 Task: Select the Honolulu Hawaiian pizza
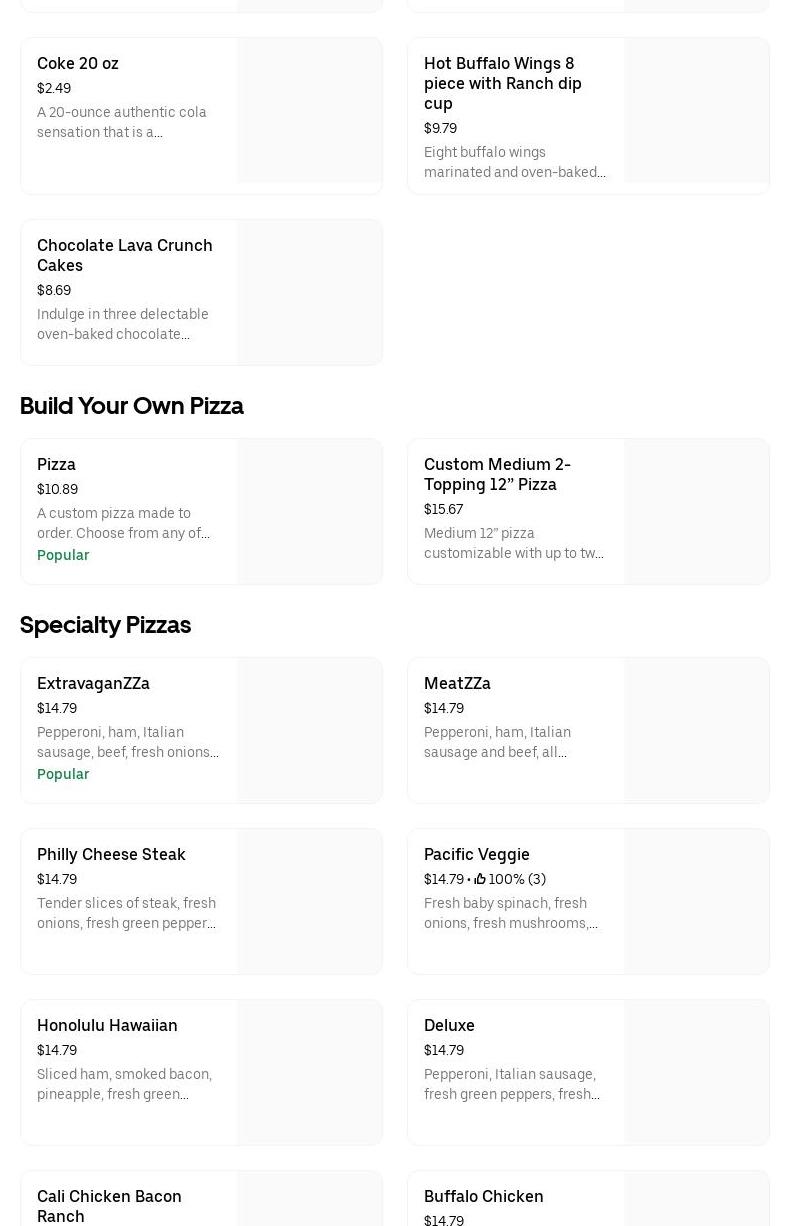(x=107, y=1025)
